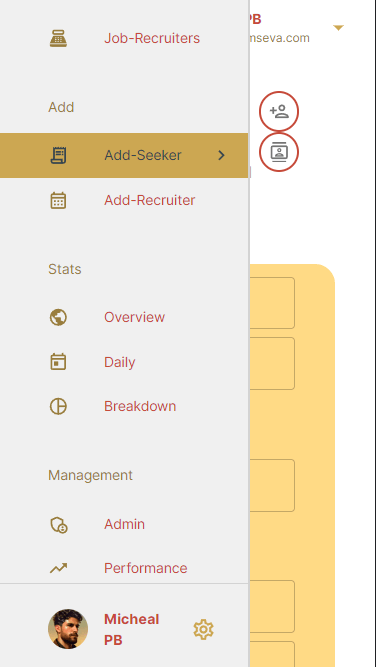
Task: Expand the Add-Seeker chevron arrow
Action: (221, 155)
